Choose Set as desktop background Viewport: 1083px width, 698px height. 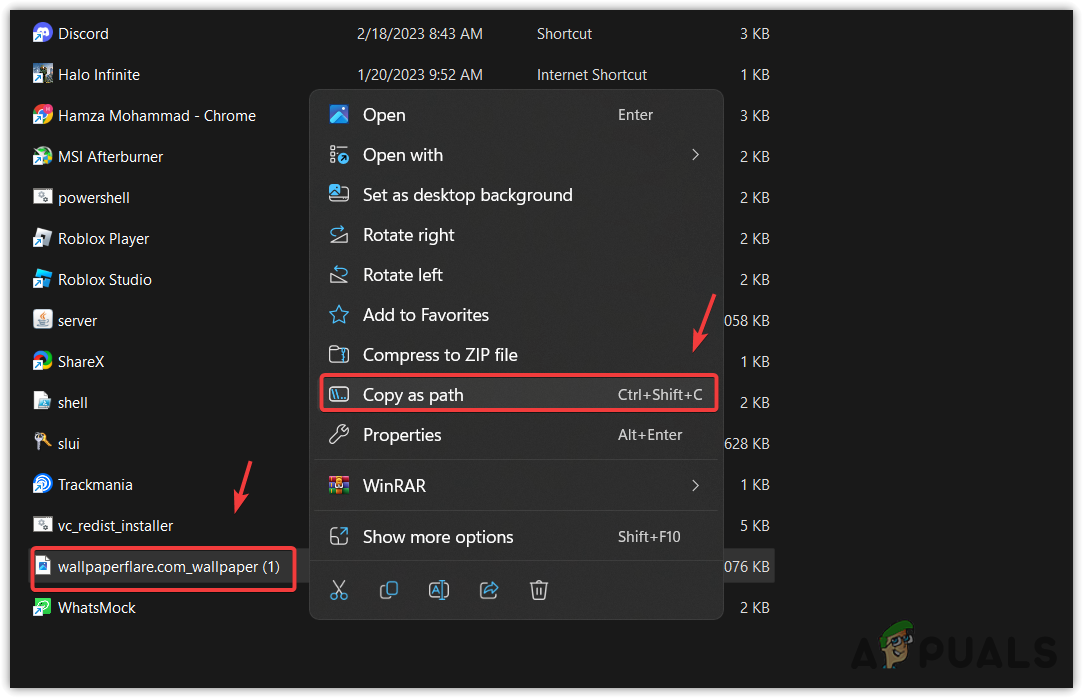[x=467, y=195]
